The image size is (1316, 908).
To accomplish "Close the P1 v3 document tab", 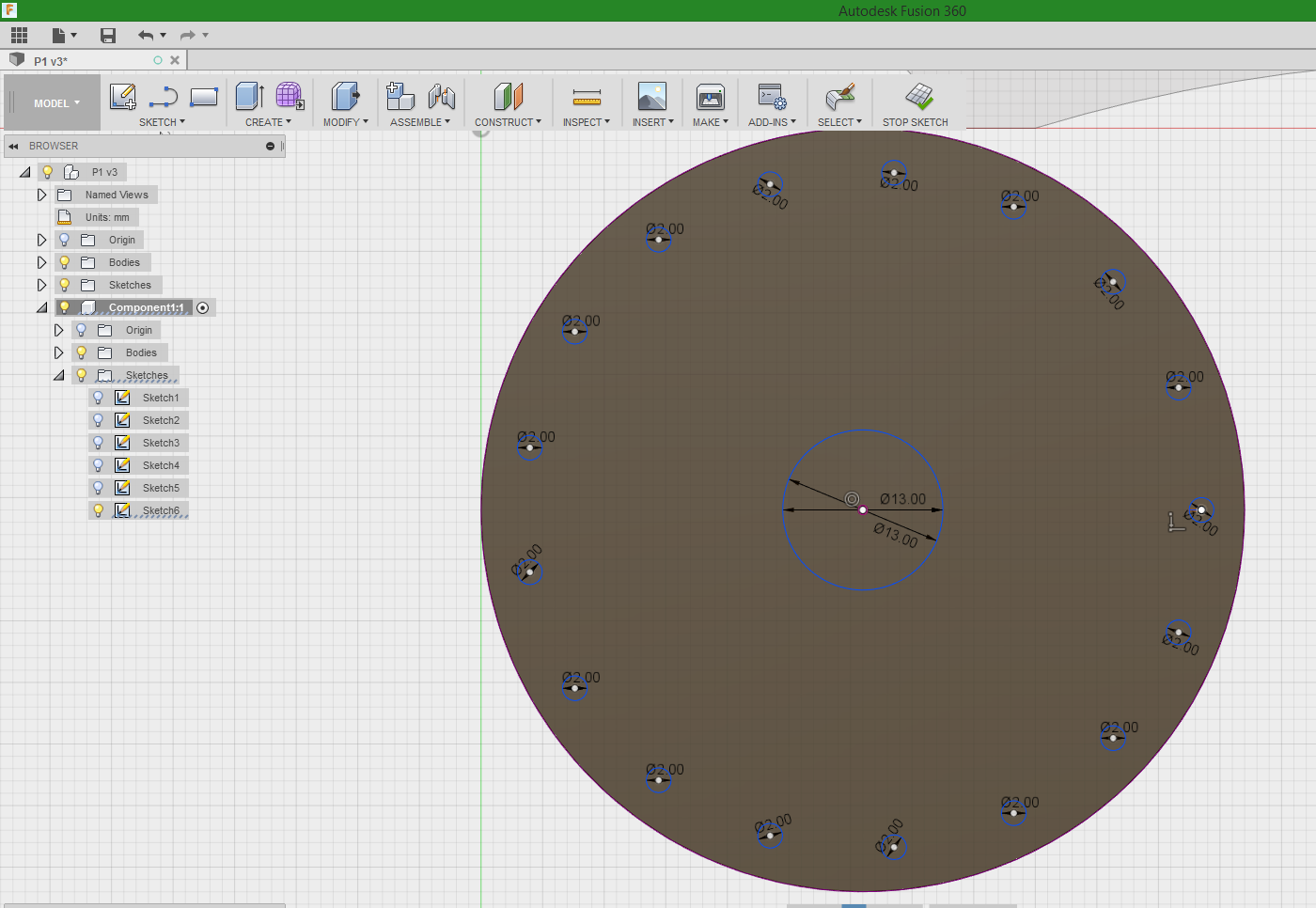I will (x=175, y=60).
